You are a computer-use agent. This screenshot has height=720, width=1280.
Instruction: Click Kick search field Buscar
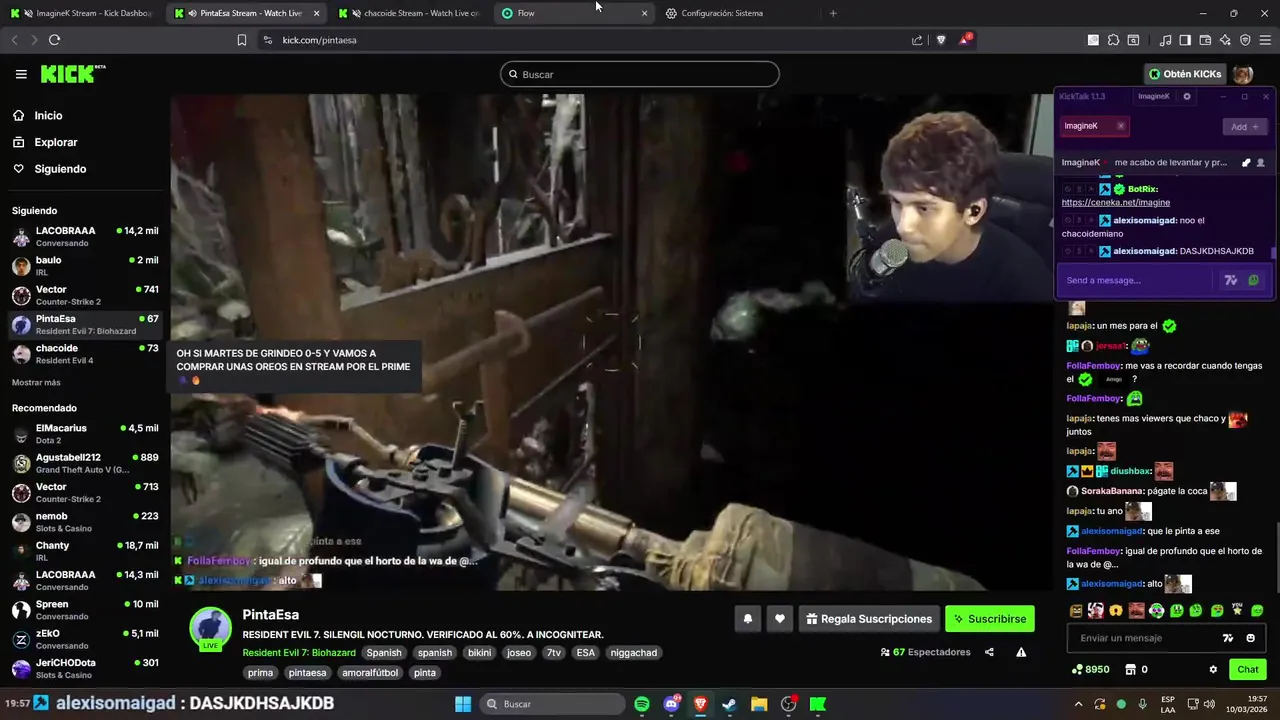640,74
